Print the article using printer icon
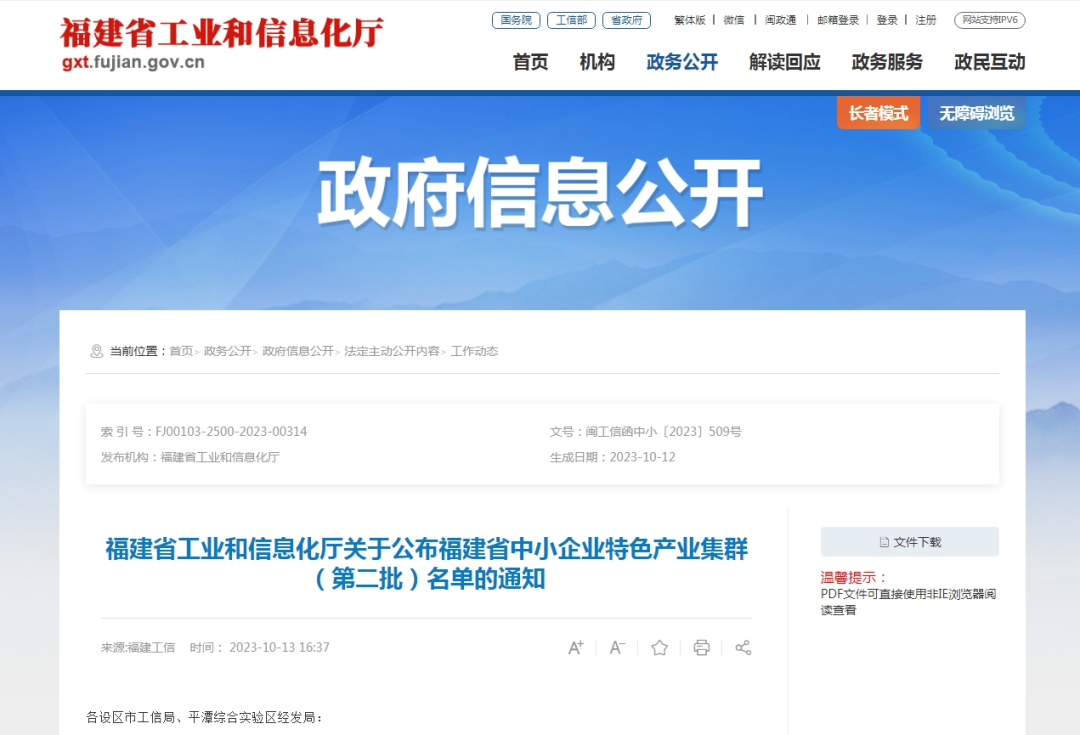The width and height of the screenshot is (1080, 735). pyautogui.click(x=701, y=648)
